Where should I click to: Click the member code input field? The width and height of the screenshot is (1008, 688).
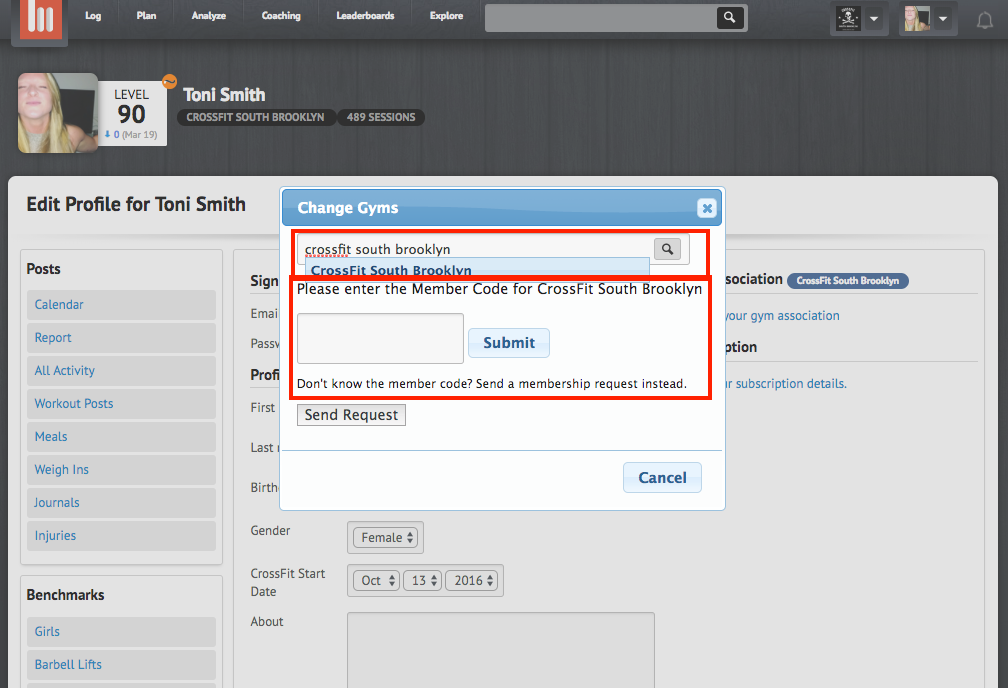(x=380, y=338)
